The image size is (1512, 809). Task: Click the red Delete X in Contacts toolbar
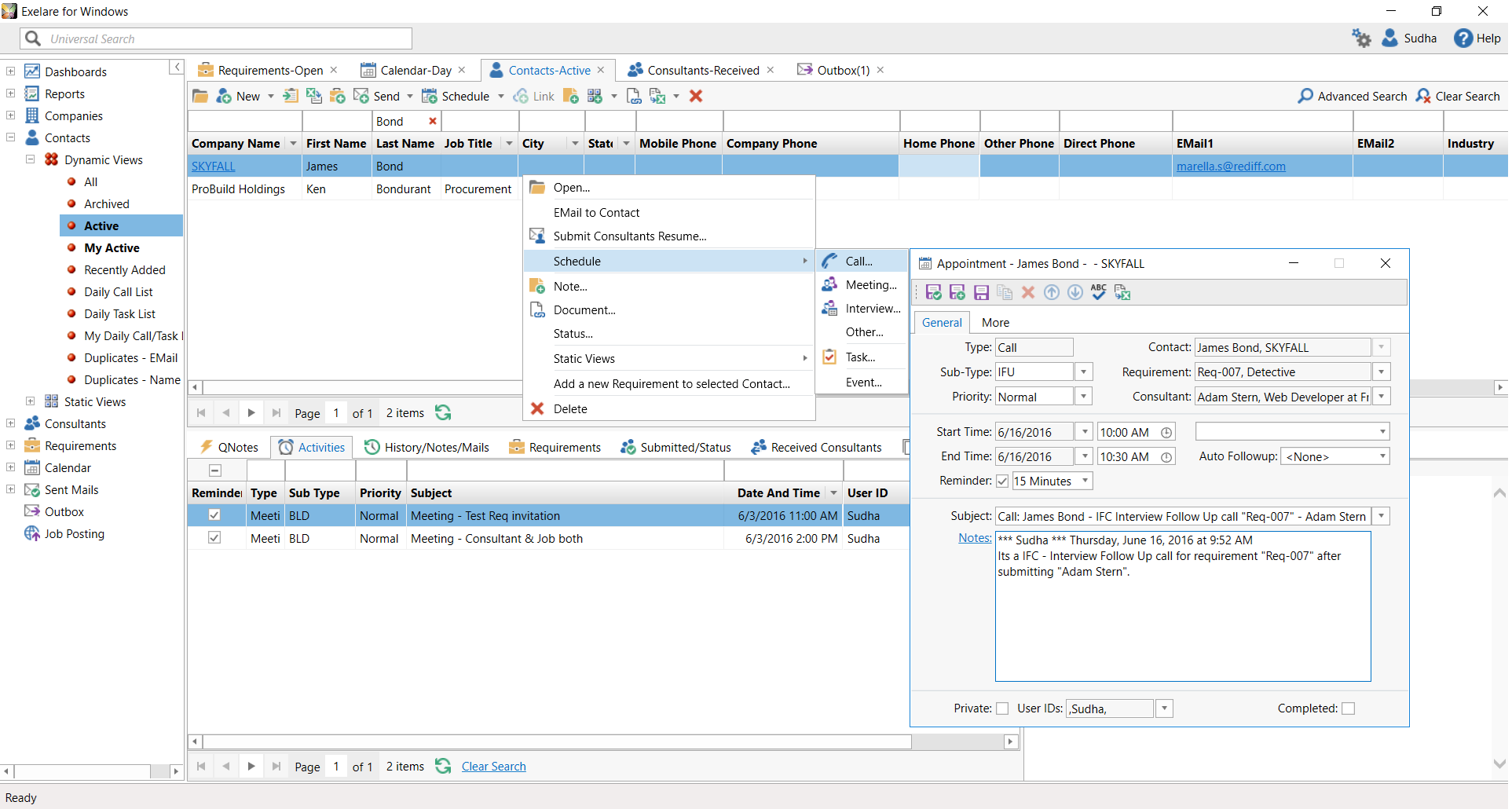click(696, 96)
